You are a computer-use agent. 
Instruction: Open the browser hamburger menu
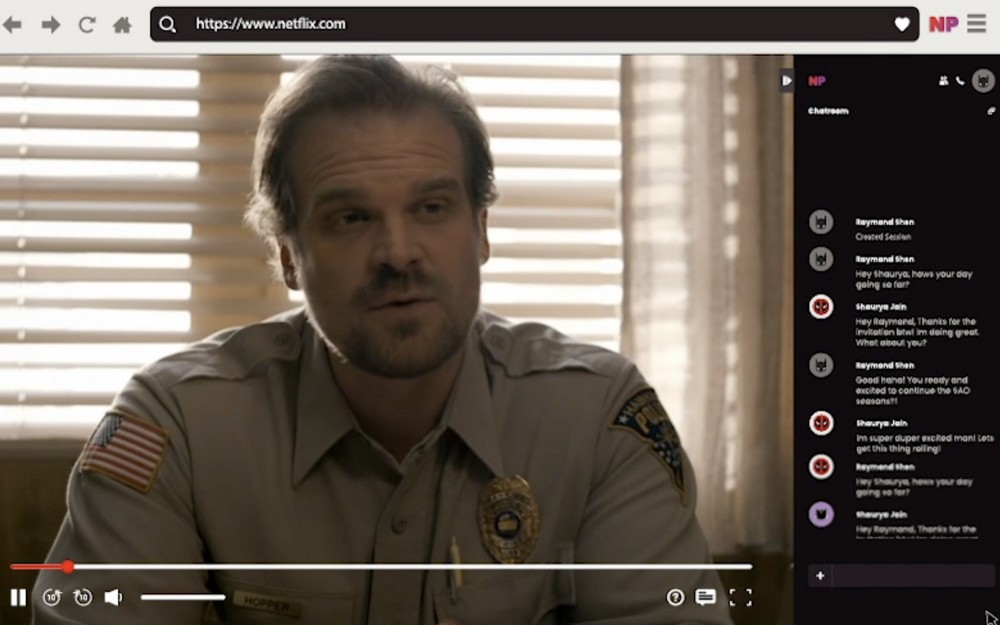click(x=976, y=24)
